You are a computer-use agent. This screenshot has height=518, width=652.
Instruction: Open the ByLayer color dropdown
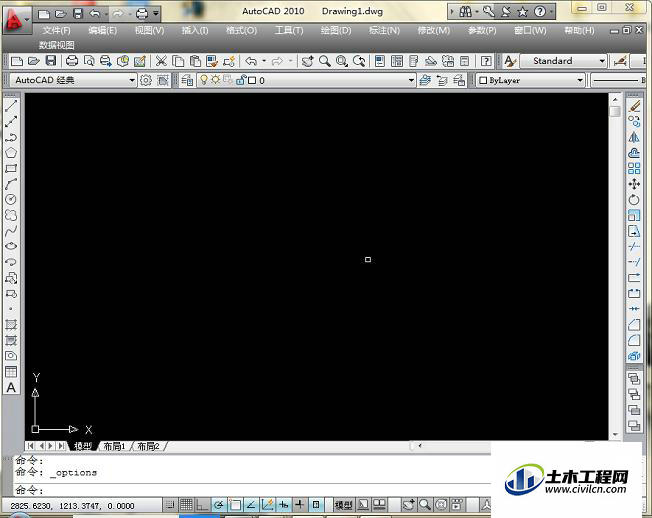(580, 80)
